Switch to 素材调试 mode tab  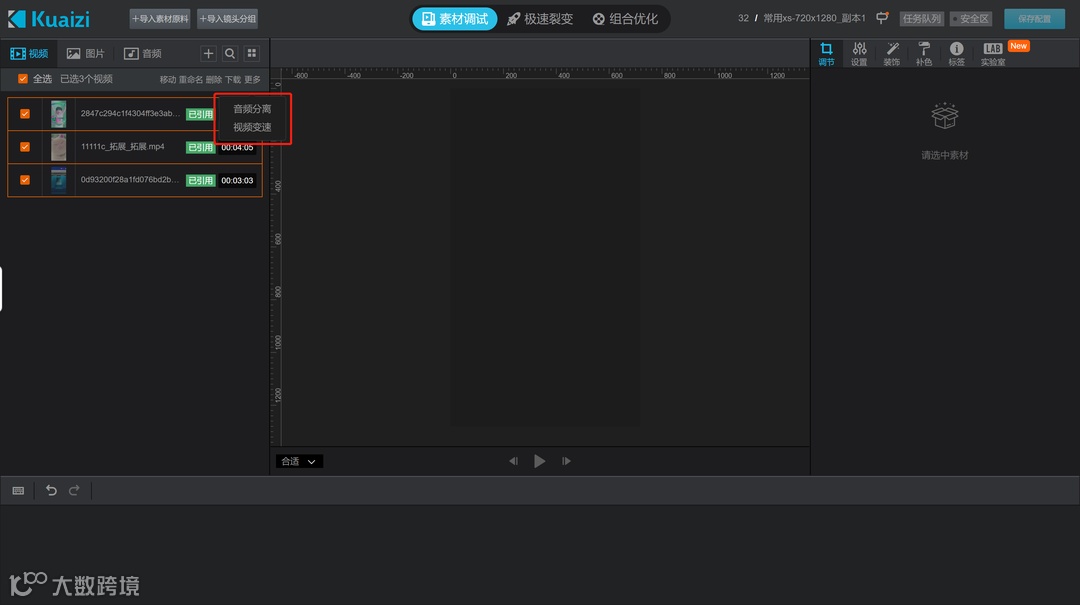pyautogui.click(x=455, y=19)
